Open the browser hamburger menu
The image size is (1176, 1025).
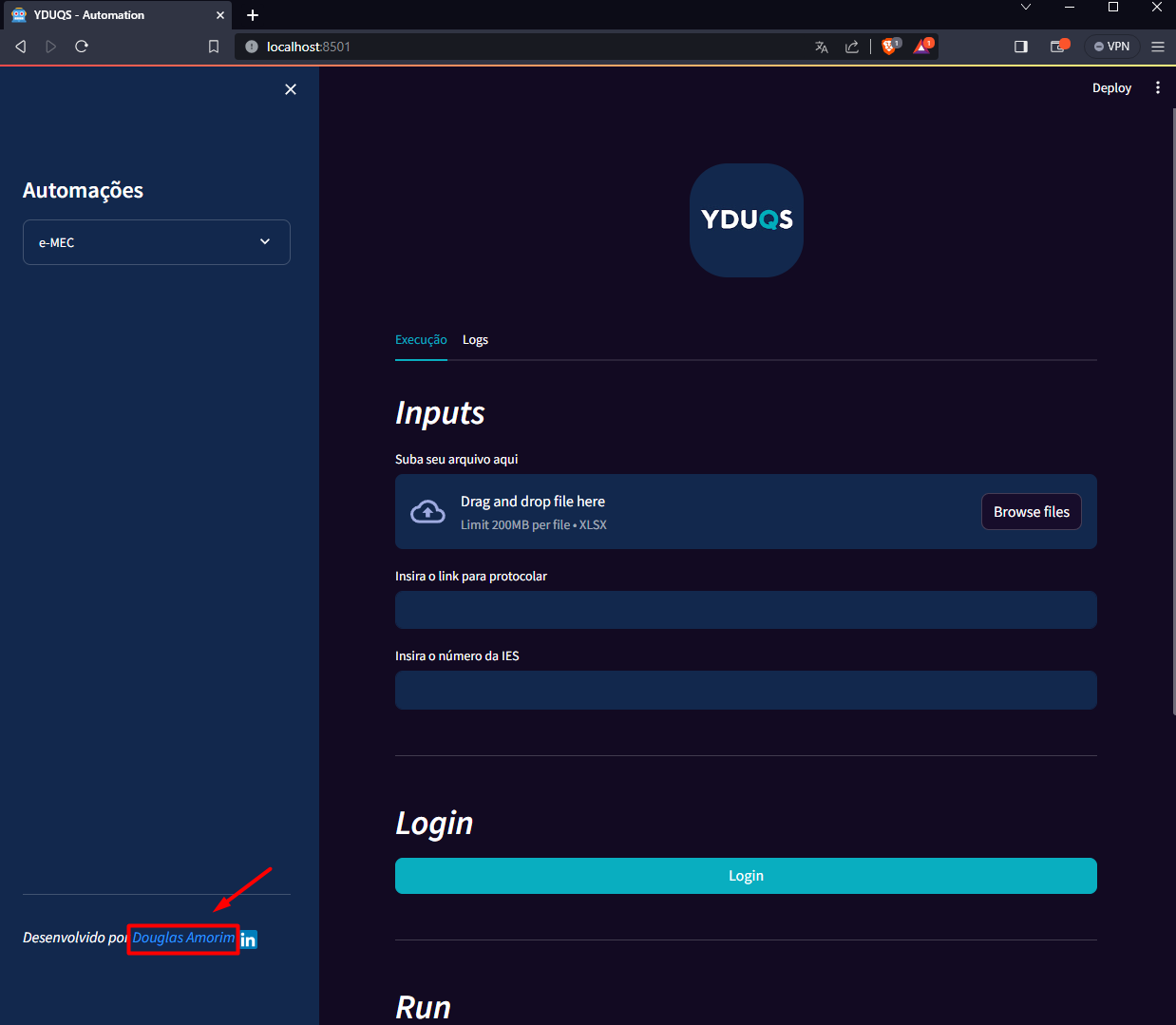(1158, 47)
